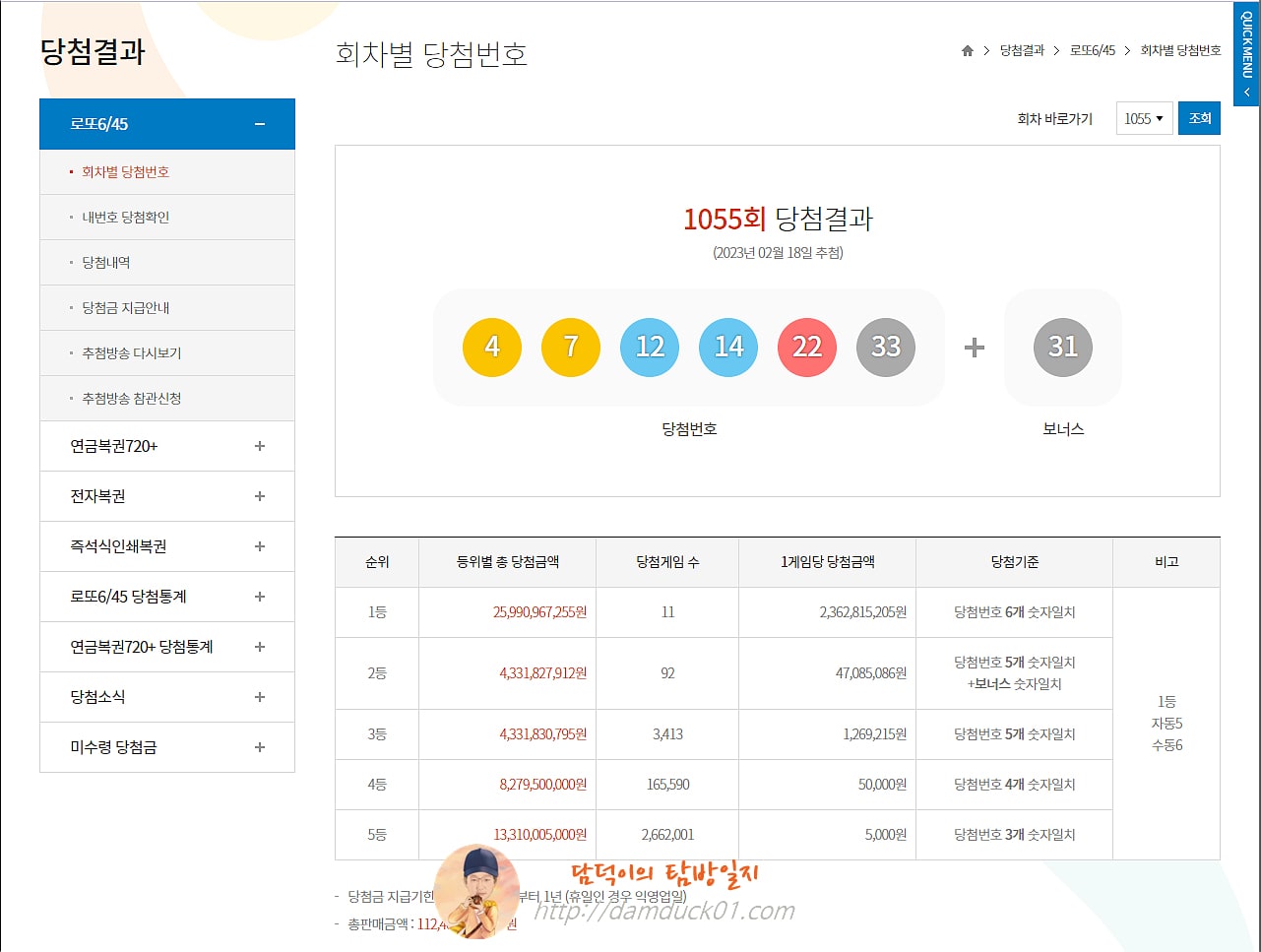Click the bonus ball number 31

coord(1062,347)
